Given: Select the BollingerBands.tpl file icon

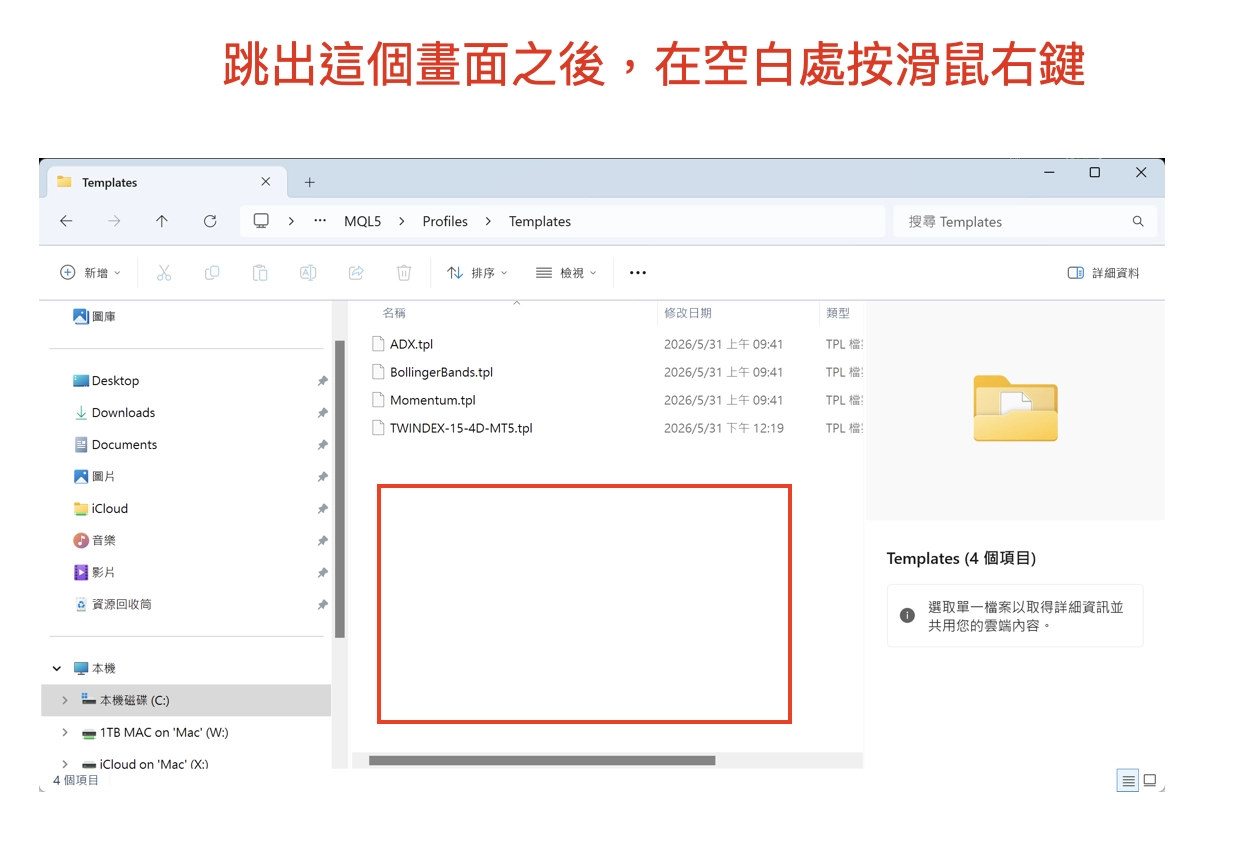Looking at the screenshot, I should pos(378,372).
